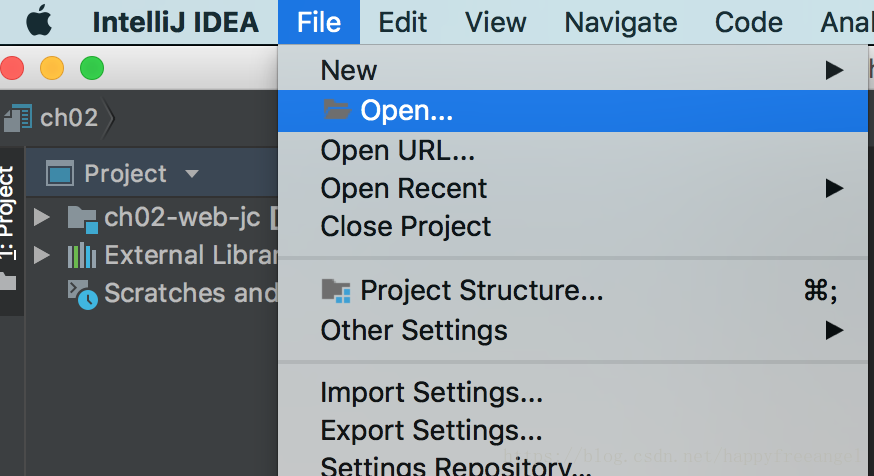
Task: Click folder icon beside Open menu item
Action: tap(337, 110)
